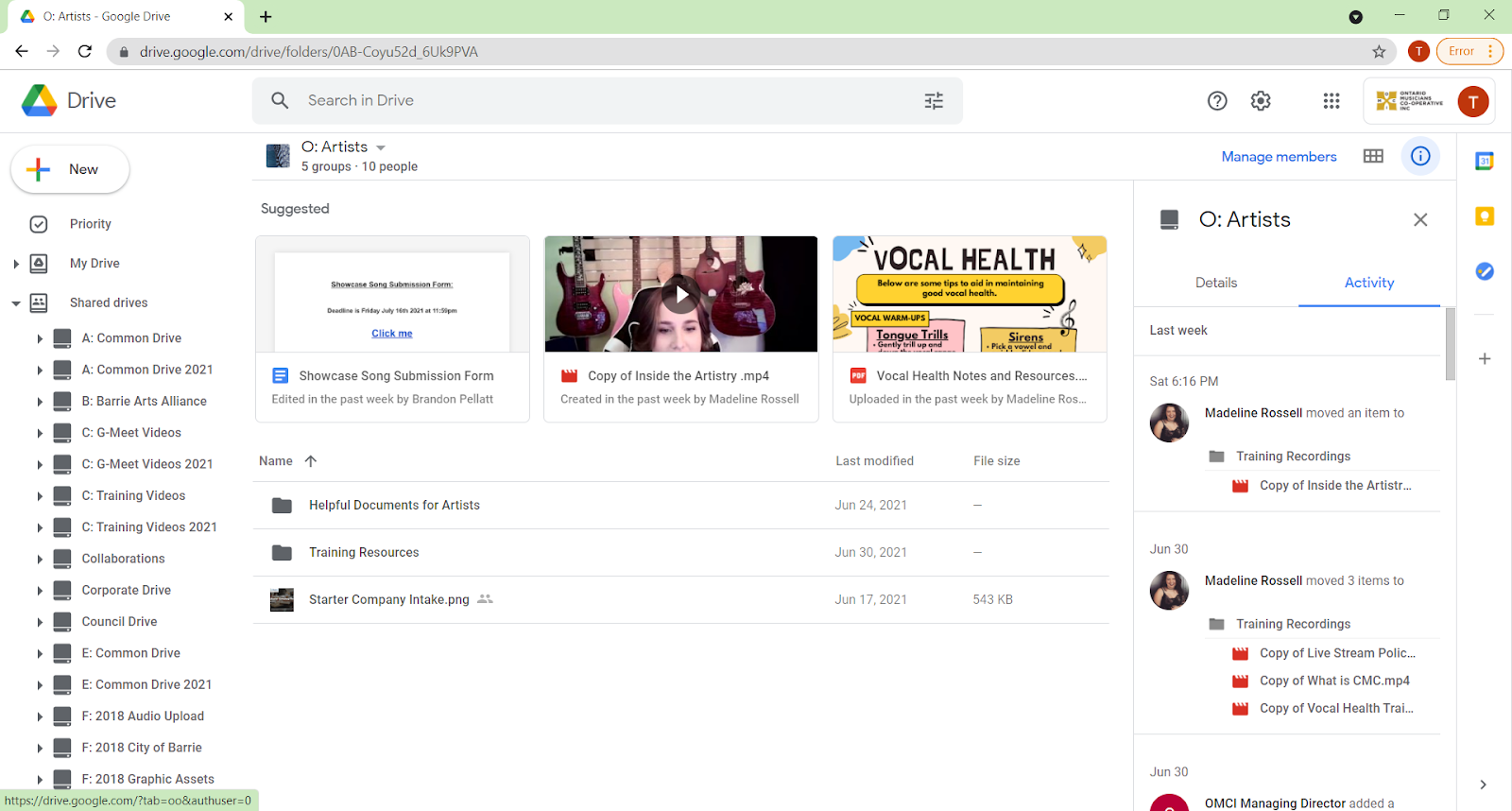The image size is (1512, 811).
Task: Expand the Collaborations drive node
Action: click(x=40, y=560)
